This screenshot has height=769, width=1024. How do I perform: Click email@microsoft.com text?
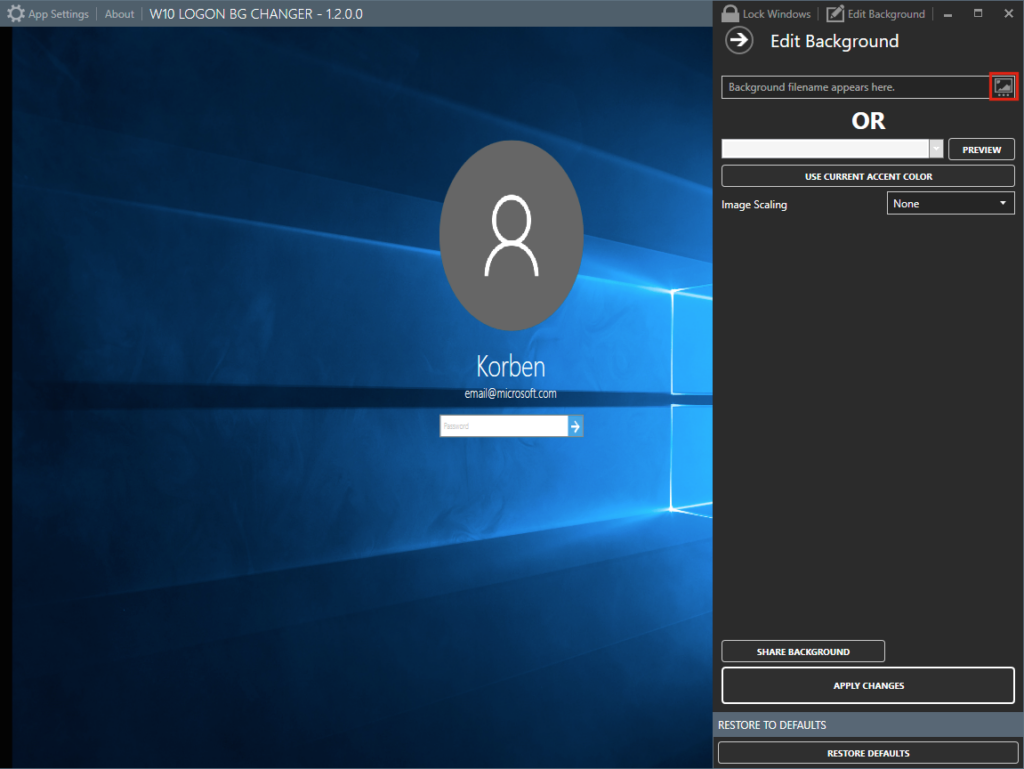[x=511, y=394]
